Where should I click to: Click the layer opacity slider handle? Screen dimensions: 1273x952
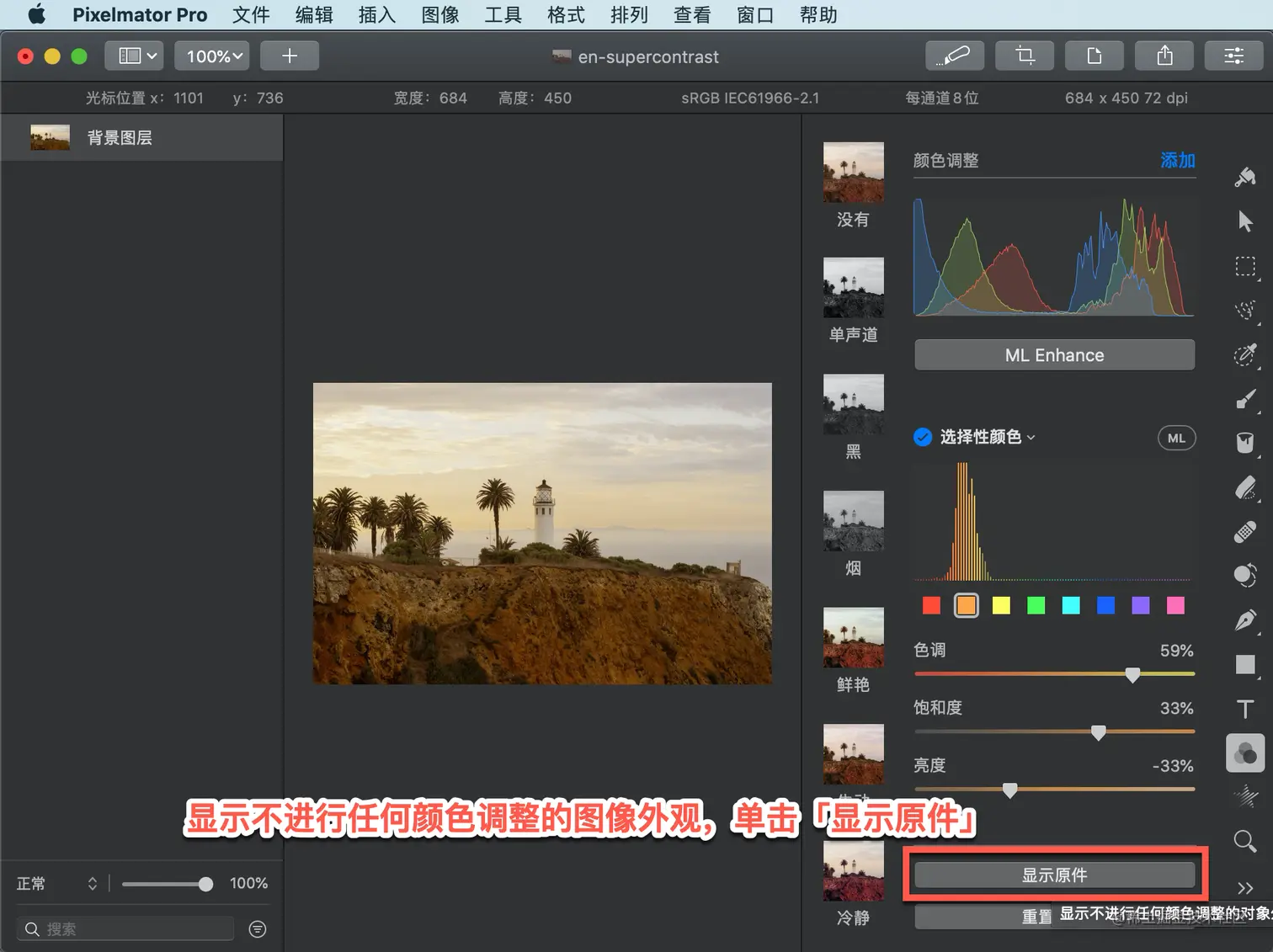[205, 884]
